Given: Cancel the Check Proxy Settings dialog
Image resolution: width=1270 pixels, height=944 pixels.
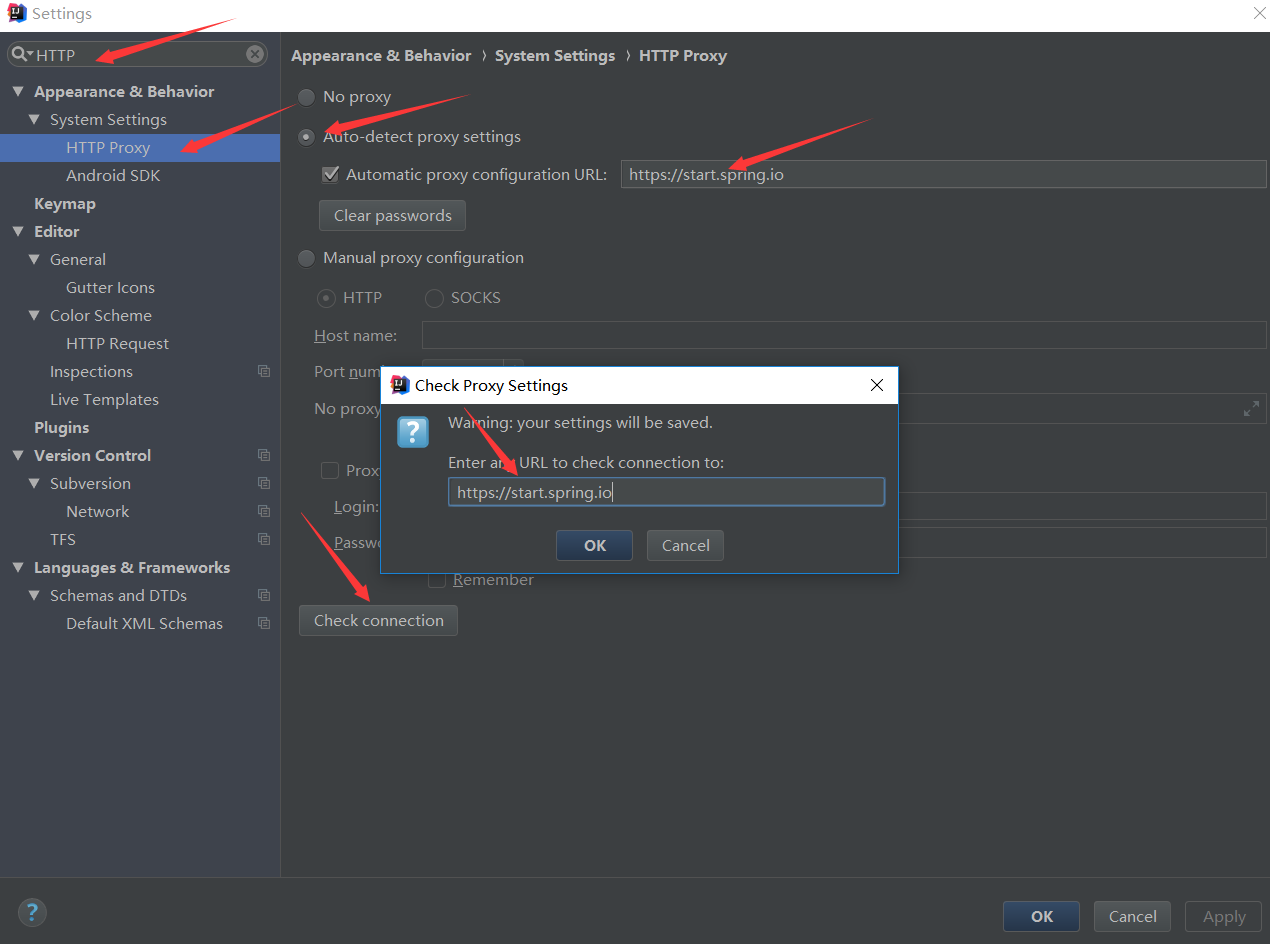Looking at the screenshot, I should [x=685, y=545].
